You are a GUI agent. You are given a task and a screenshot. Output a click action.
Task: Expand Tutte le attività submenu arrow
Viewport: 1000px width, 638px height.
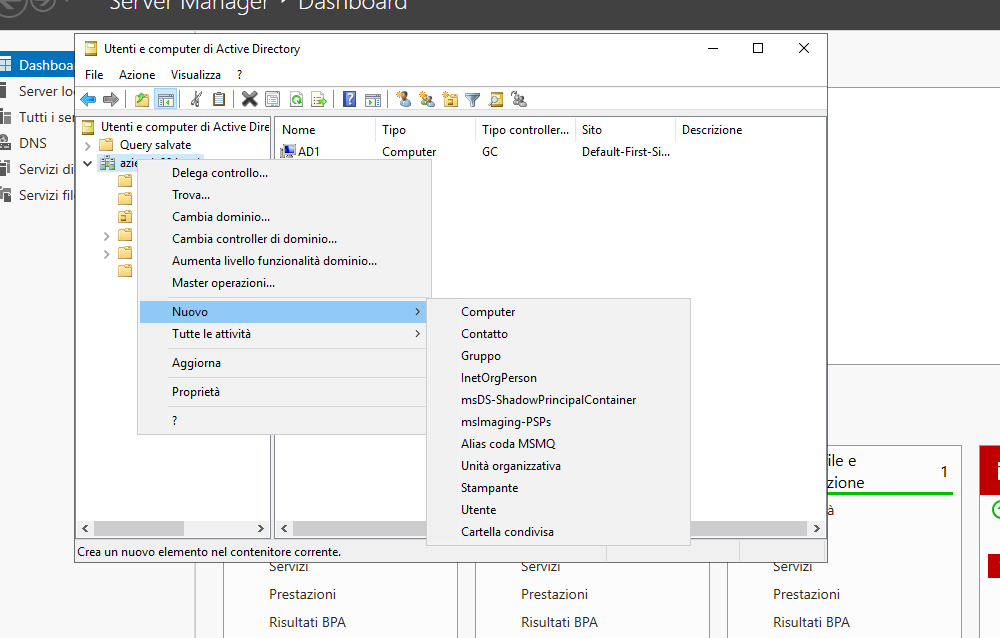tap(417, 334)
